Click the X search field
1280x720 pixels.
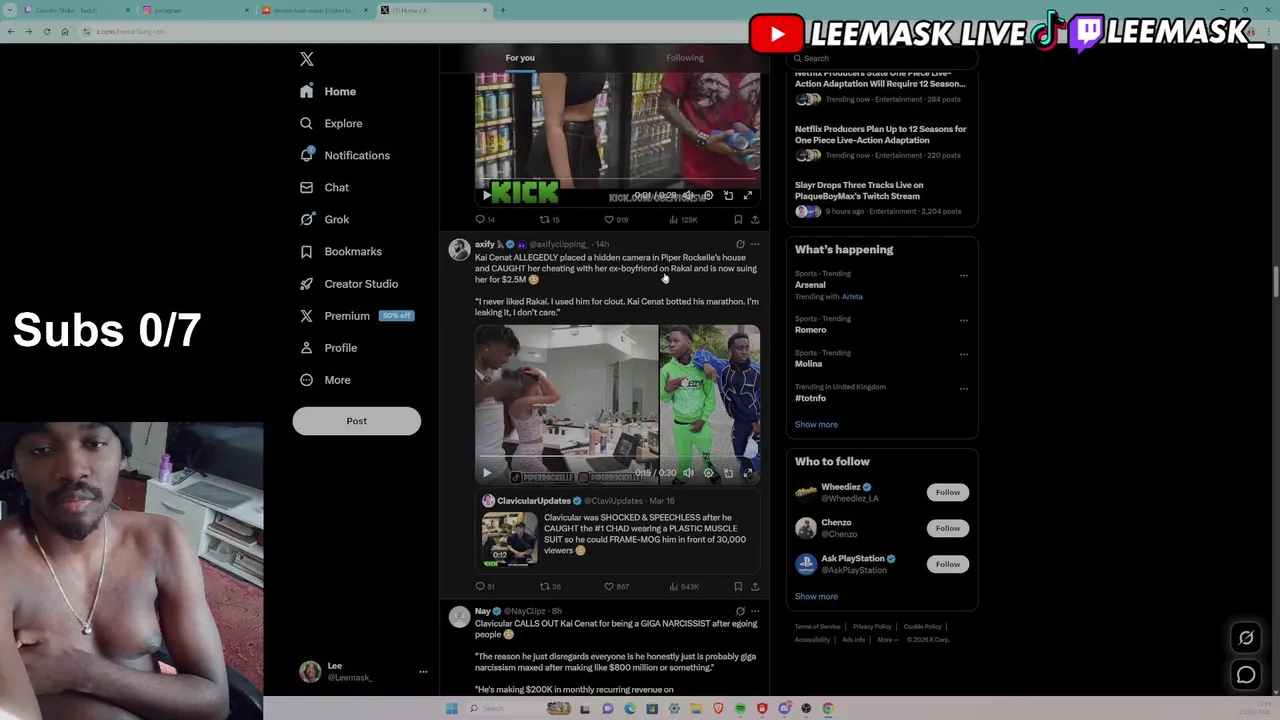[880, 58]
